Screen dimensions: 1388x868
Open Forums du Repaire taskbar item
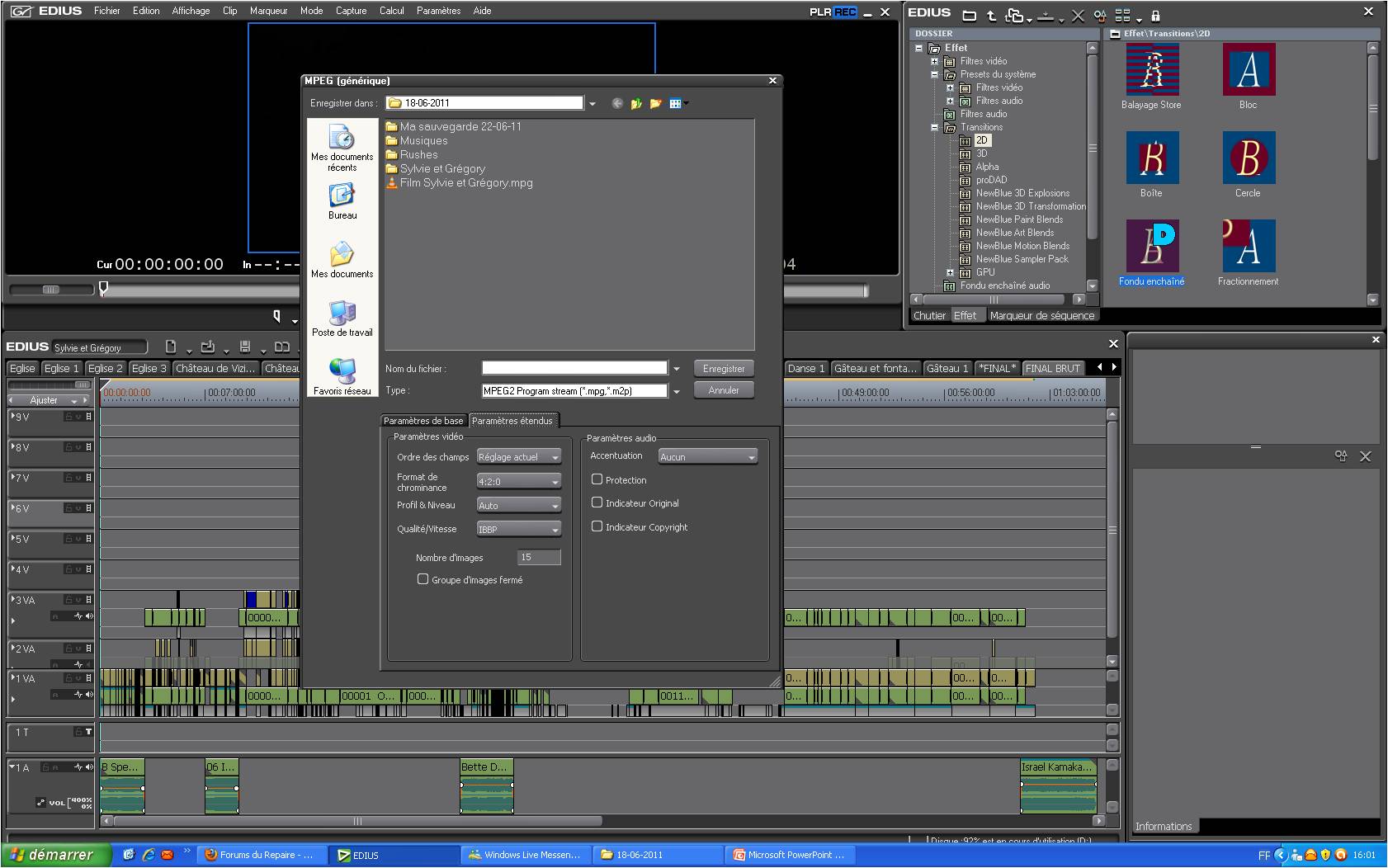click(x=261, y=855)
